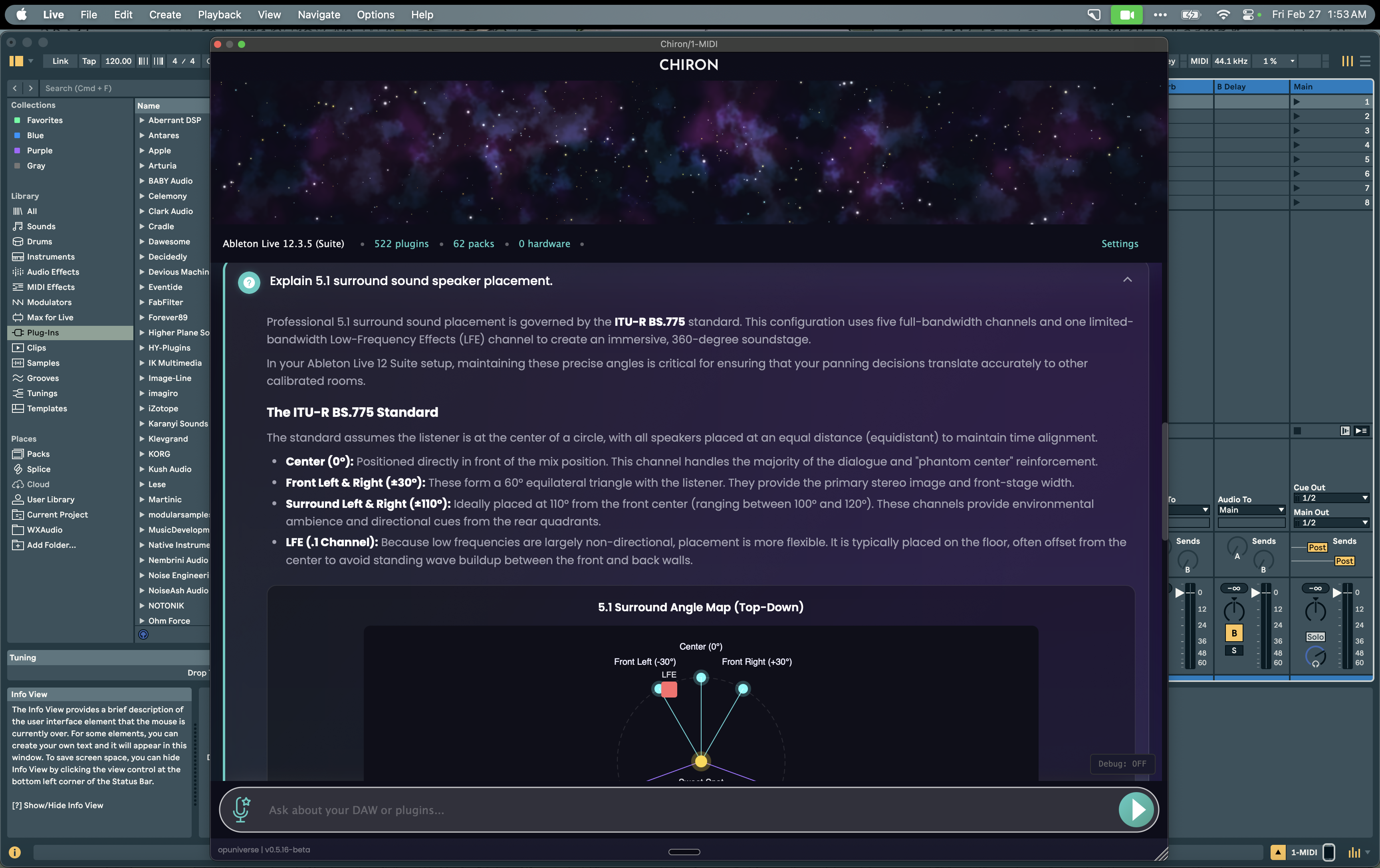Image resolution: width=1380 pixels, height=868 pixels.
Task: Open the Playback menu
Action: tap(220, 14)
